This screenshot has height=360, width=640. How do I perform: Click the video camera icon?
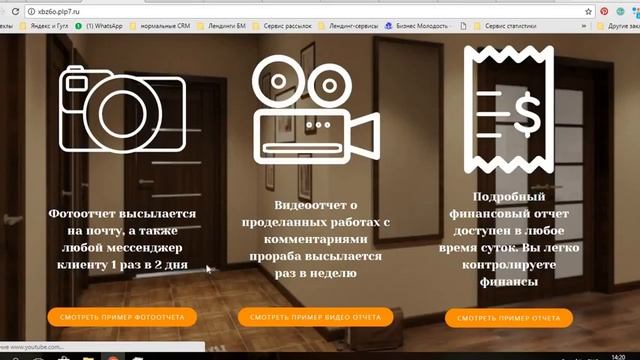coord(316,109)
